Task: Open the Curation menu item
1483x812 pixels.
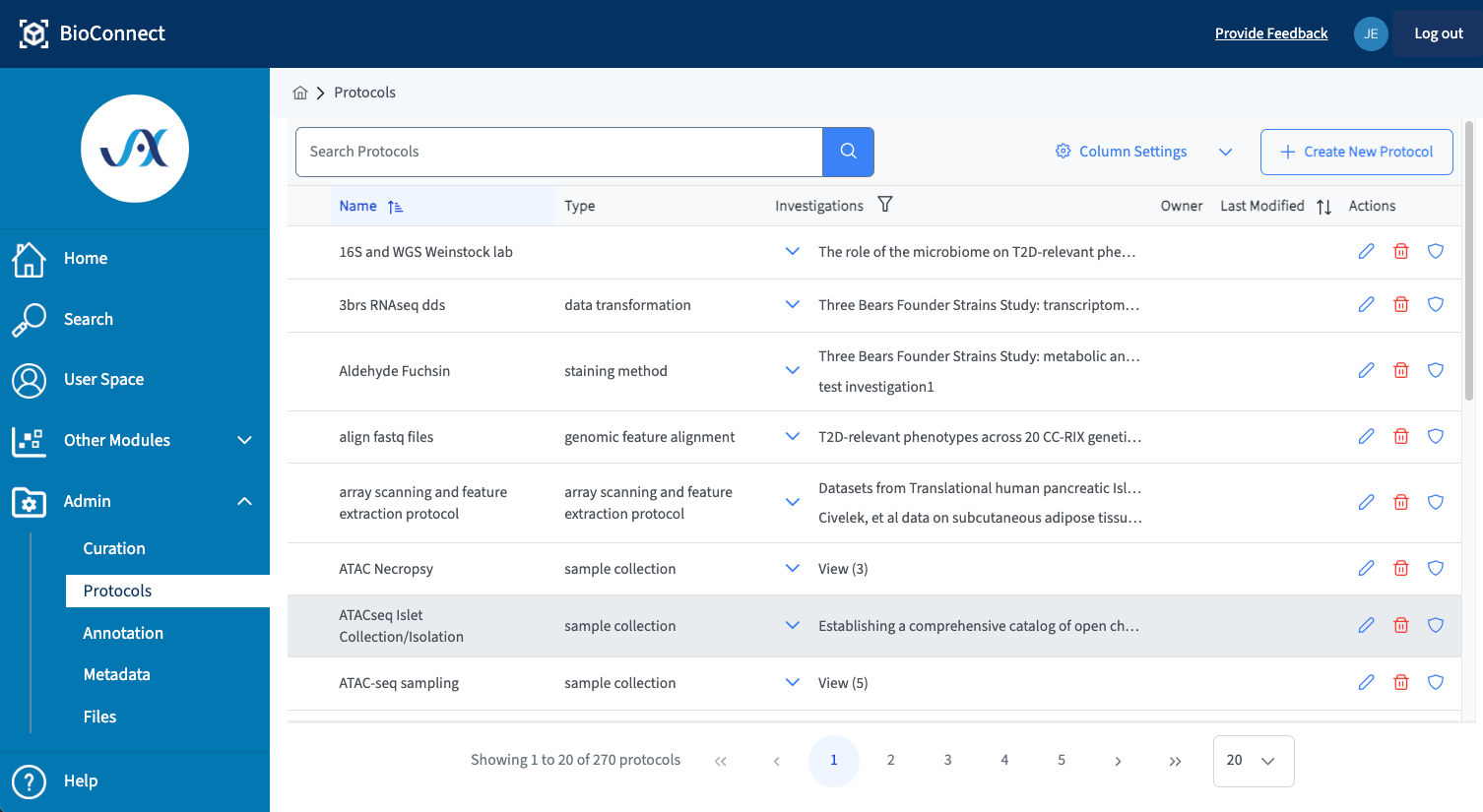Action: pyautogui.click(x=114, y=548)
